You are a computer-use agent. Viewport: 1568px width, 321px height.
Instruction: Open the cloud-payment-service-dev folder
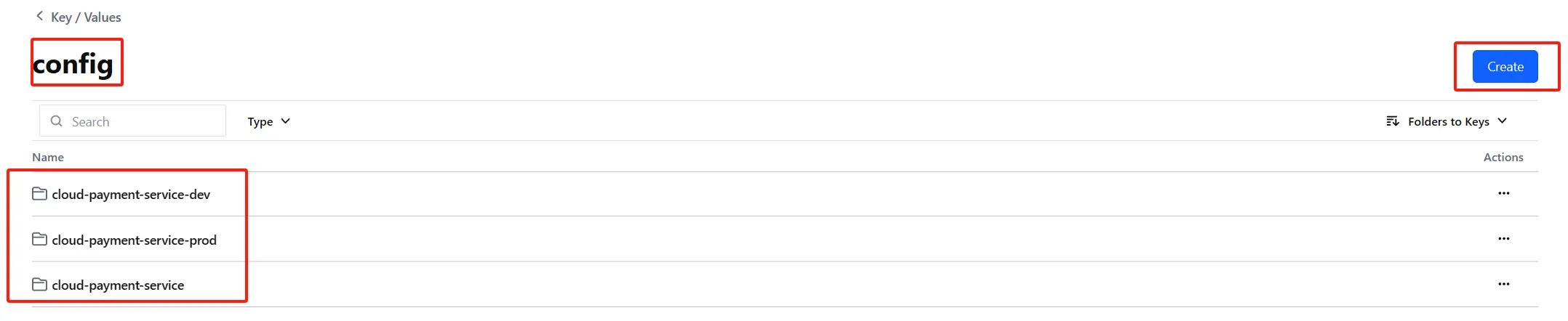point(131,195)
